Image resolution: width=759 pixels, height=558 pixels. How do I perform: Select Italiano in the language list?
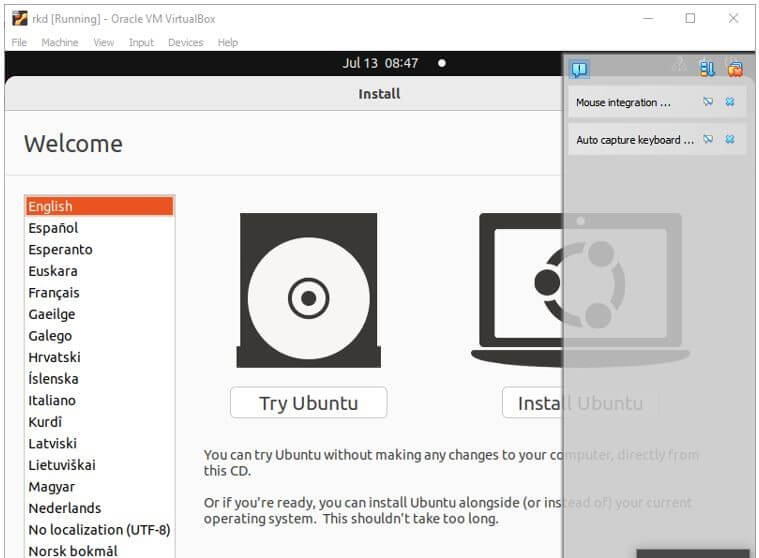click(99, 400)
